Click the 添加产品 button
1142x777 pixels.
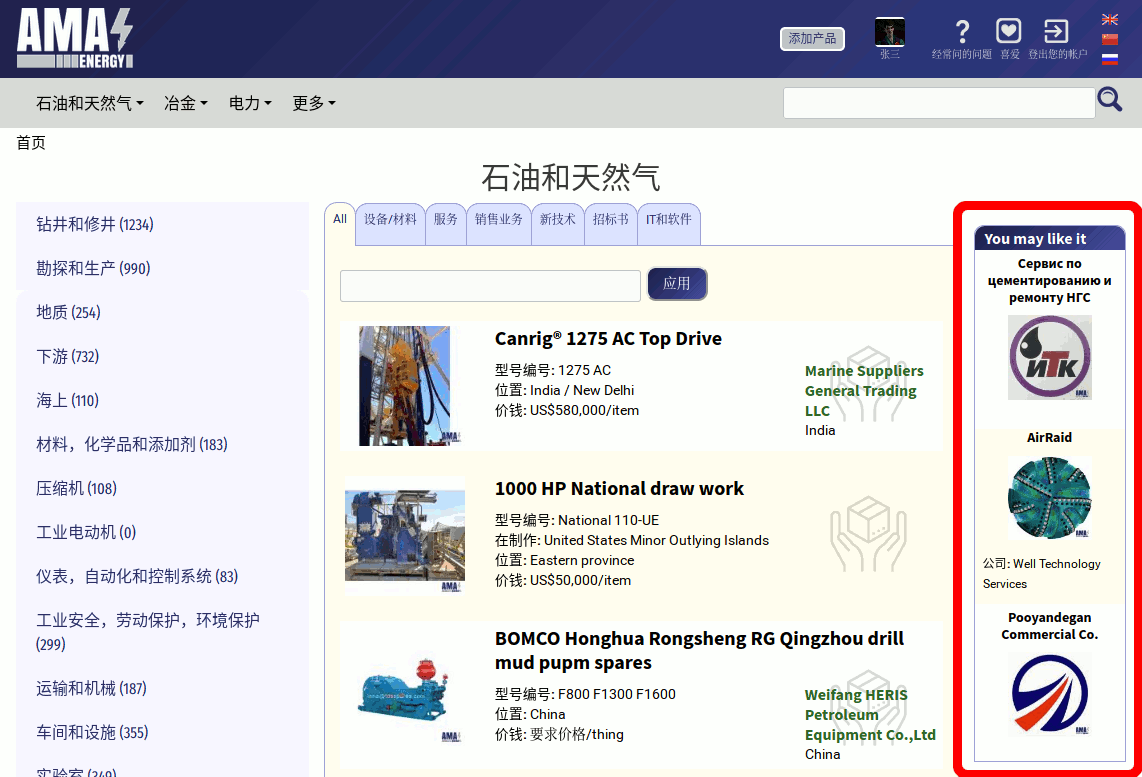coord(812,39)
